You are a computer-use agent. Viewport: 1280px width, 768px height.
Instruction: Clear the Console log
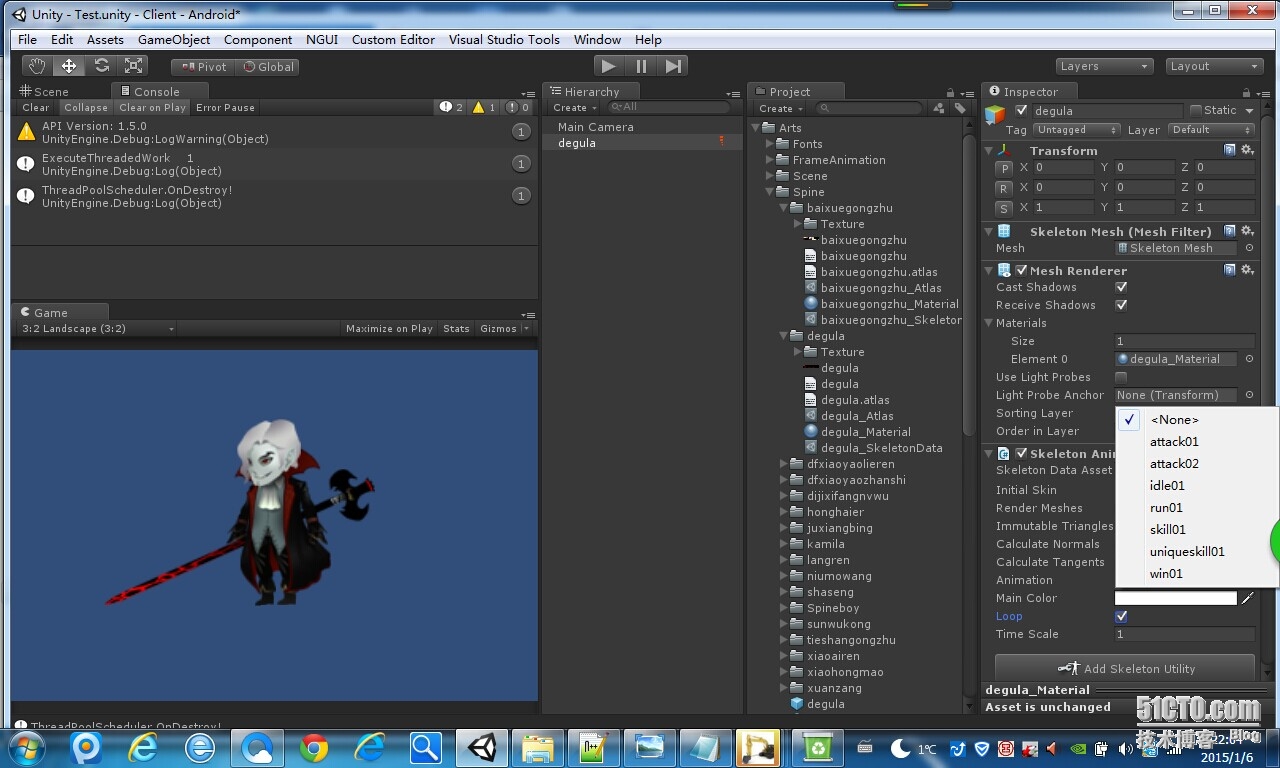[36, 107]
